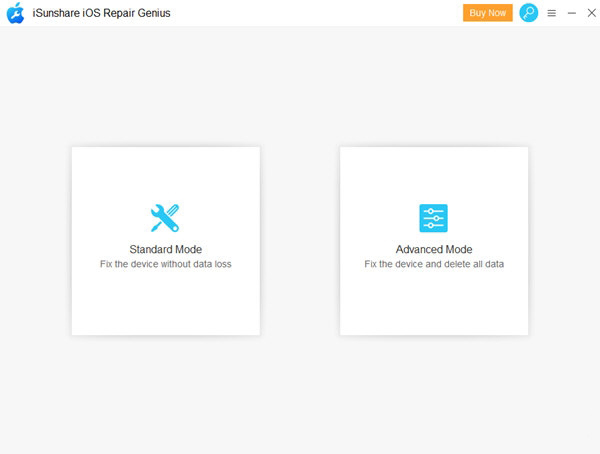Select the Advanced Mode title text

point(433,249)
